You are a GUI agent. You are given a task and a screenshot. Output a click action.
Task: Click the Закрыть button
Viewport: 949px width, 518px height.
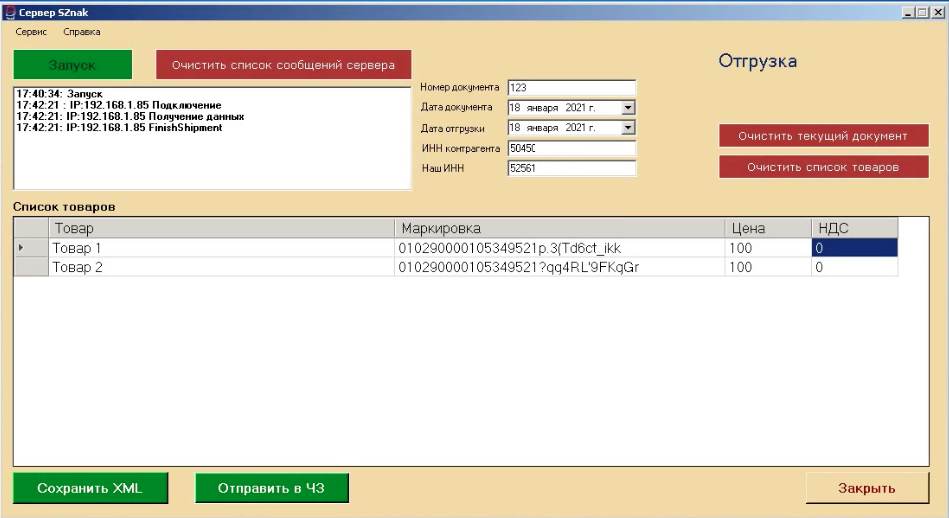click(867, 488)
